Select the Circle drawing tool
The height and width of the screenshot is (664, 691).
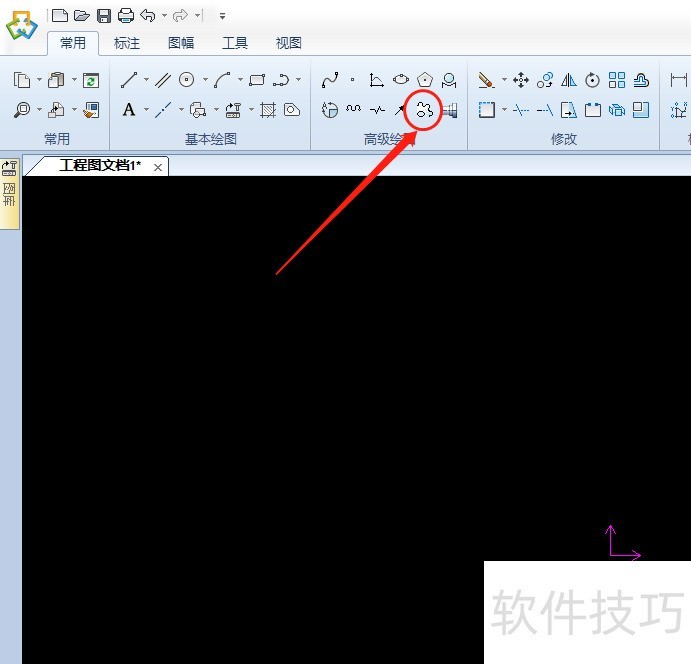pyautogui.click(x=186, y=80)
